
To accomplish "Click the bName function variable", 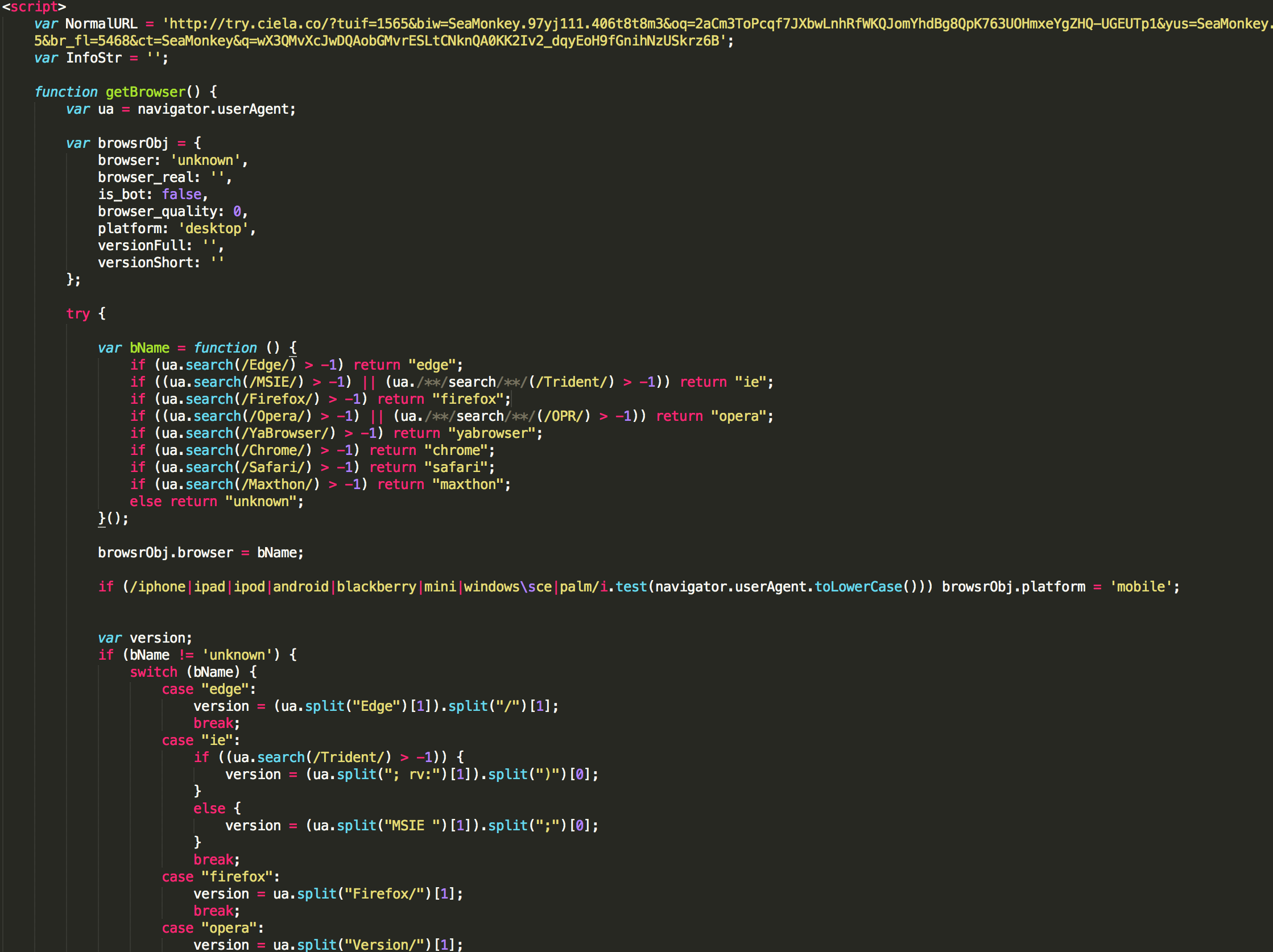I will pos(150,348).
